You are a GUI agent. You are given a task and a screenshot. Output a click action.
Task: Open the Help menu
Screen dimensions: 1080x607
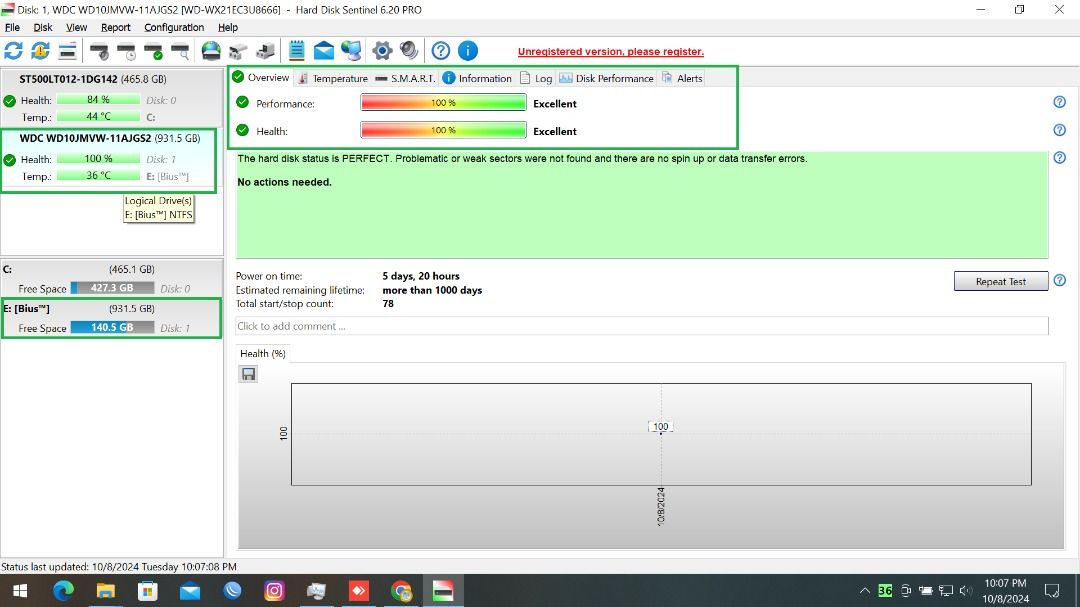[x=228, y=28]
